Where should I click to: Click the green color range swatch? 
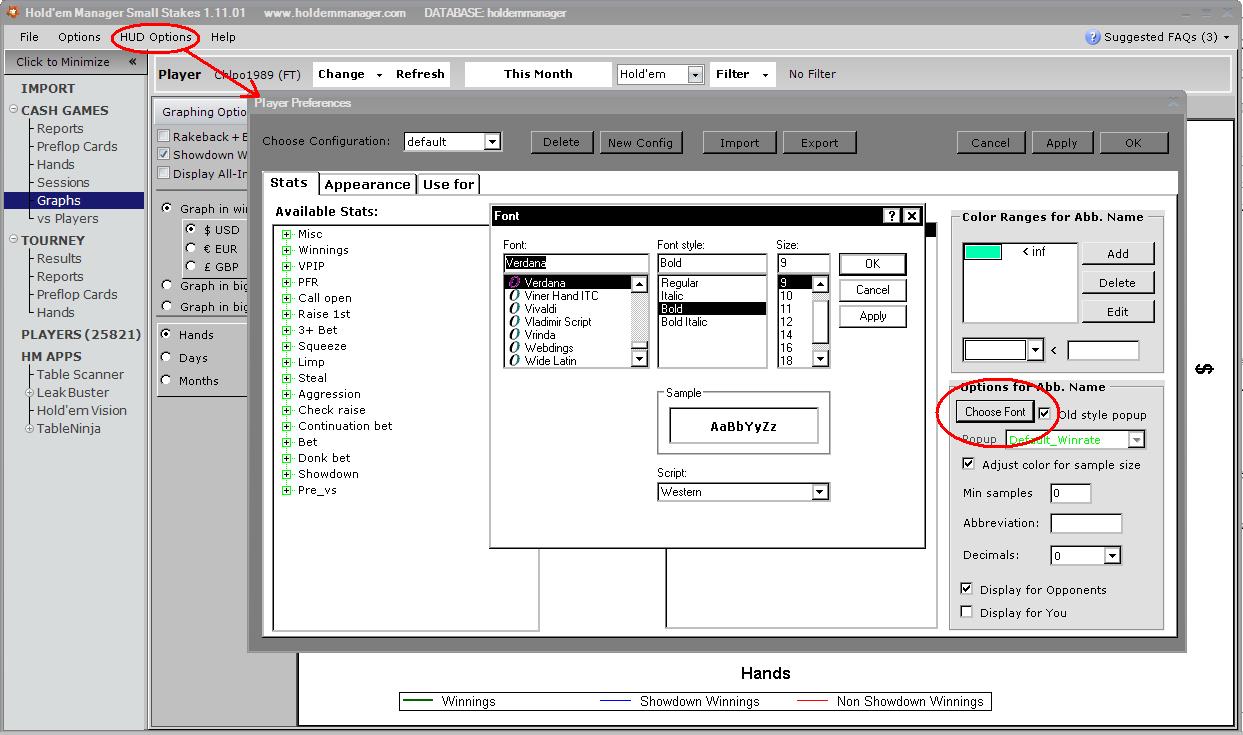(x=982, y=252)
